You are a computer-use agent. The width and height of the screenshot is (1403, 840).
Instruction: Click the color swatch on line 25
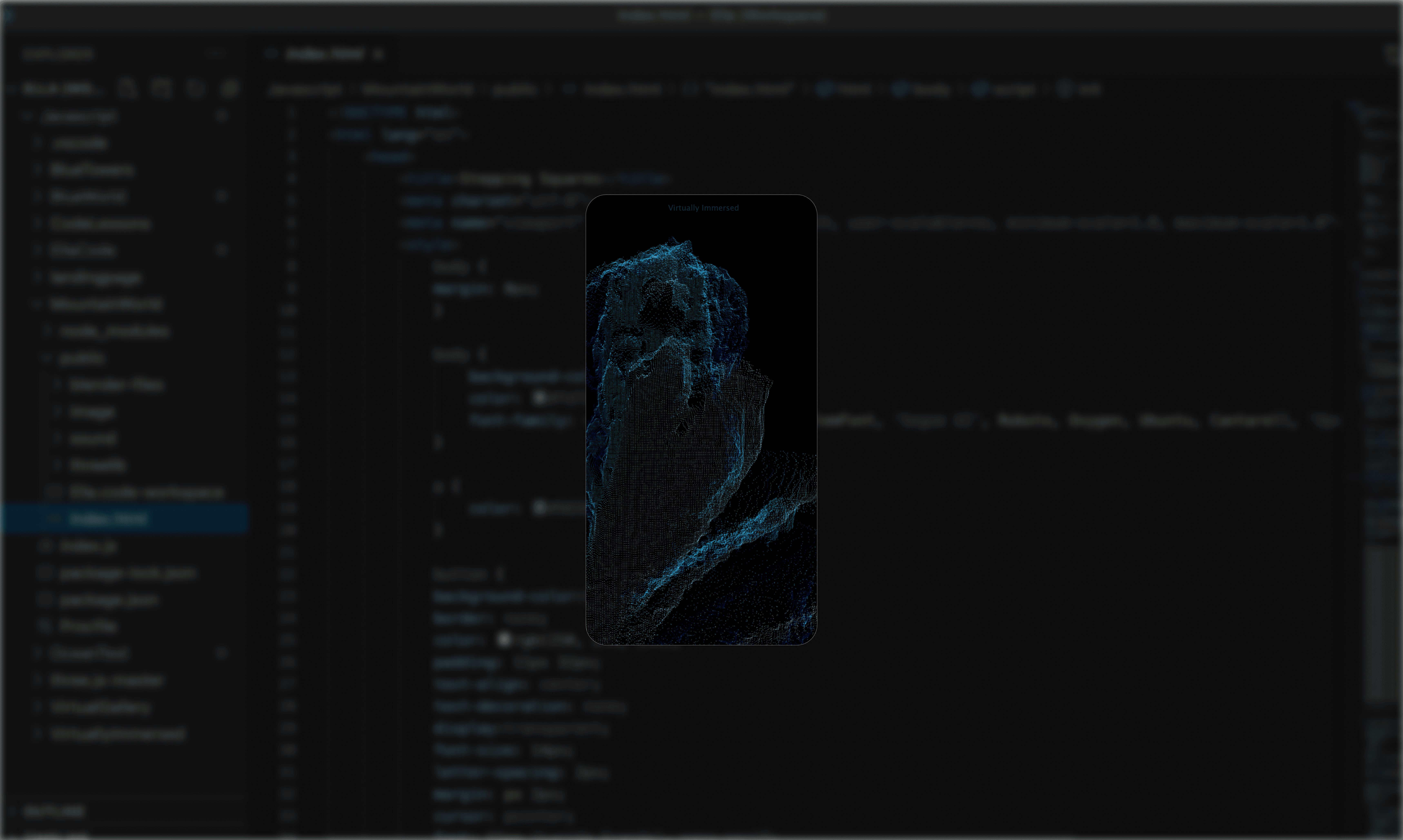click(x=504, y=640)
